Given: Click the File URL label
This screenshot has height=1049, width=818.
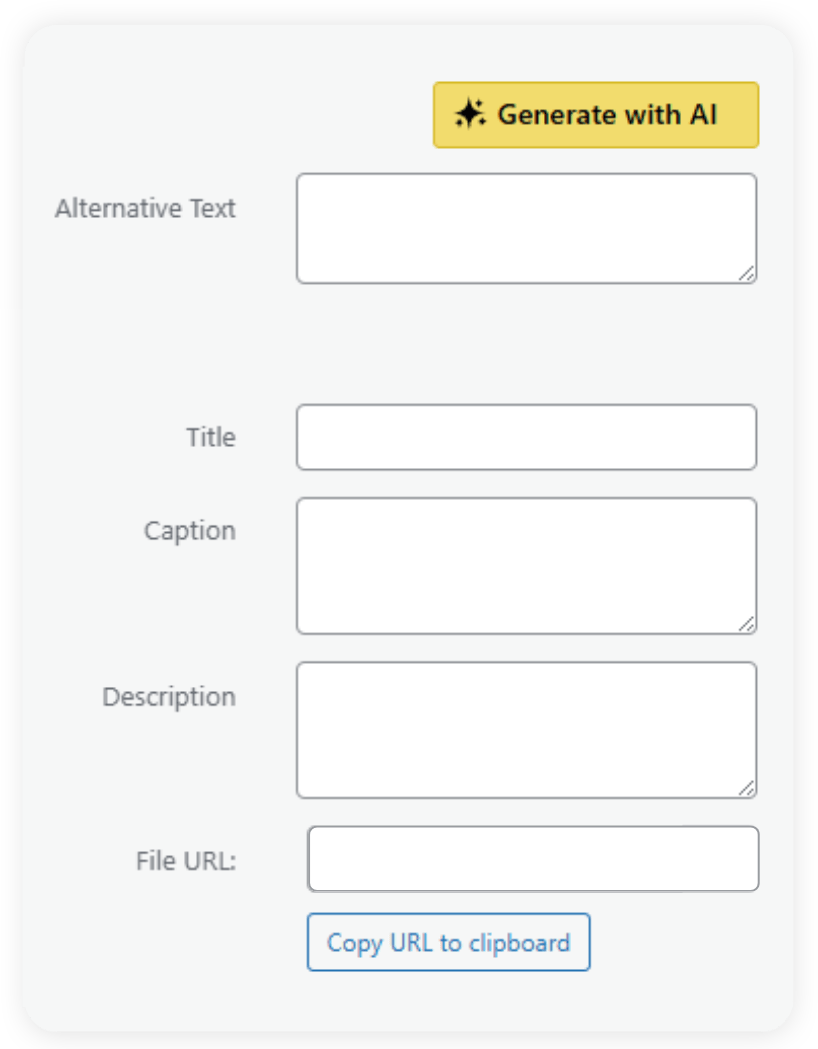Looking at the screenshot, I should click(x=186, y=860).
